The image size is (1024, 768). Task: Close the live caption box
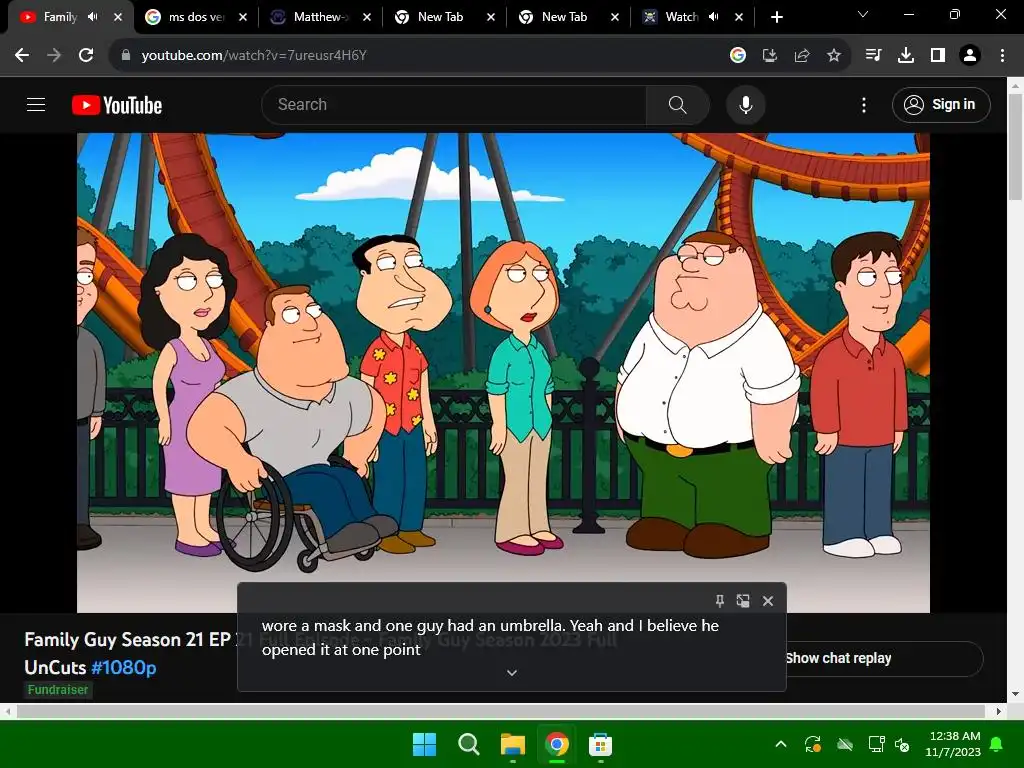[768, 601]
